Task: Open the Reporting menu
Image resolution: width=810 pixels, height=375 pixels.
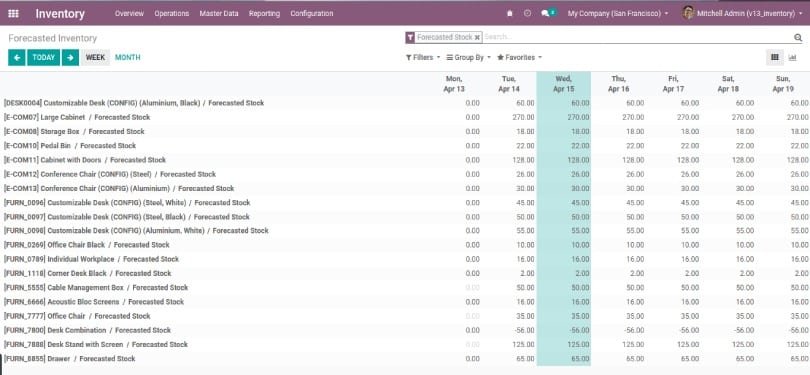Action: 264,14
